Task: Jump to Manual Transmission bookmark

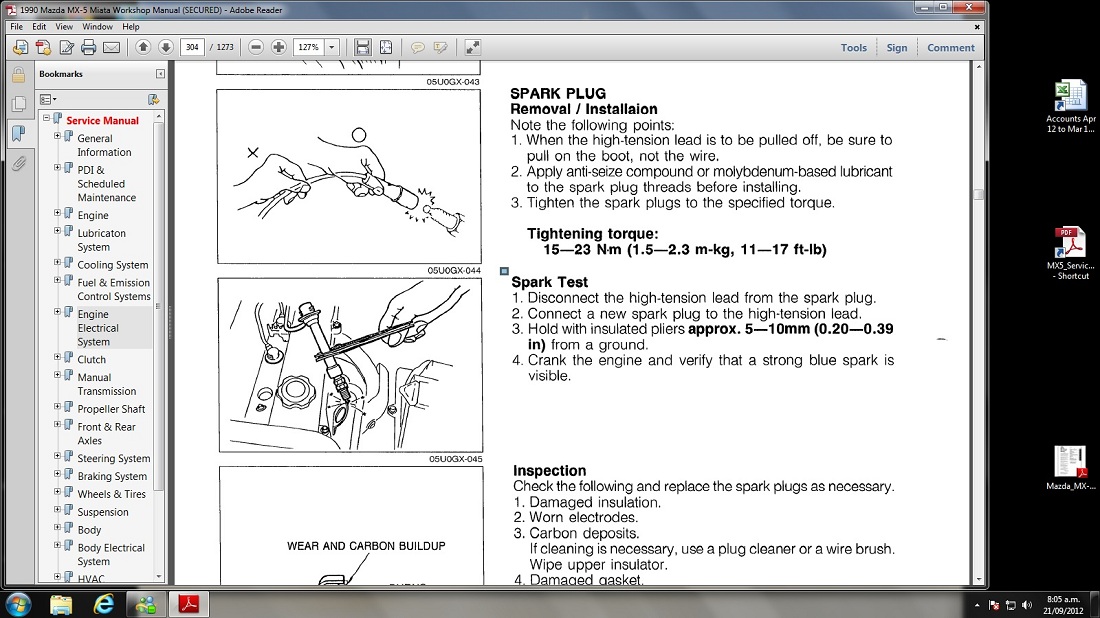Action: click(x=107, y=384)
